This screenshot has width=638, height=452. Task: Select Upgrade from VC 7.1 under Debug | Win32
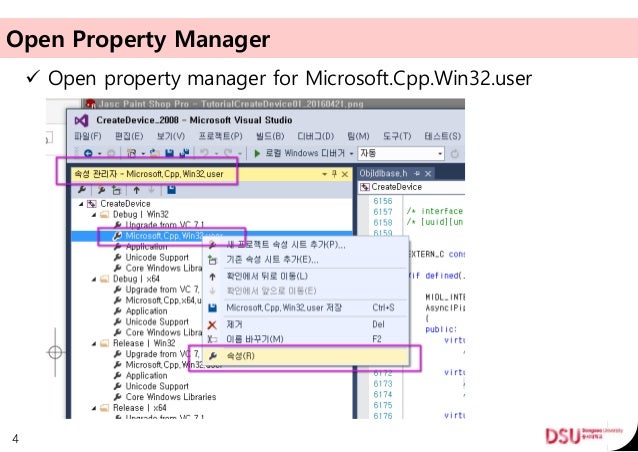click(x=164, y=225)
